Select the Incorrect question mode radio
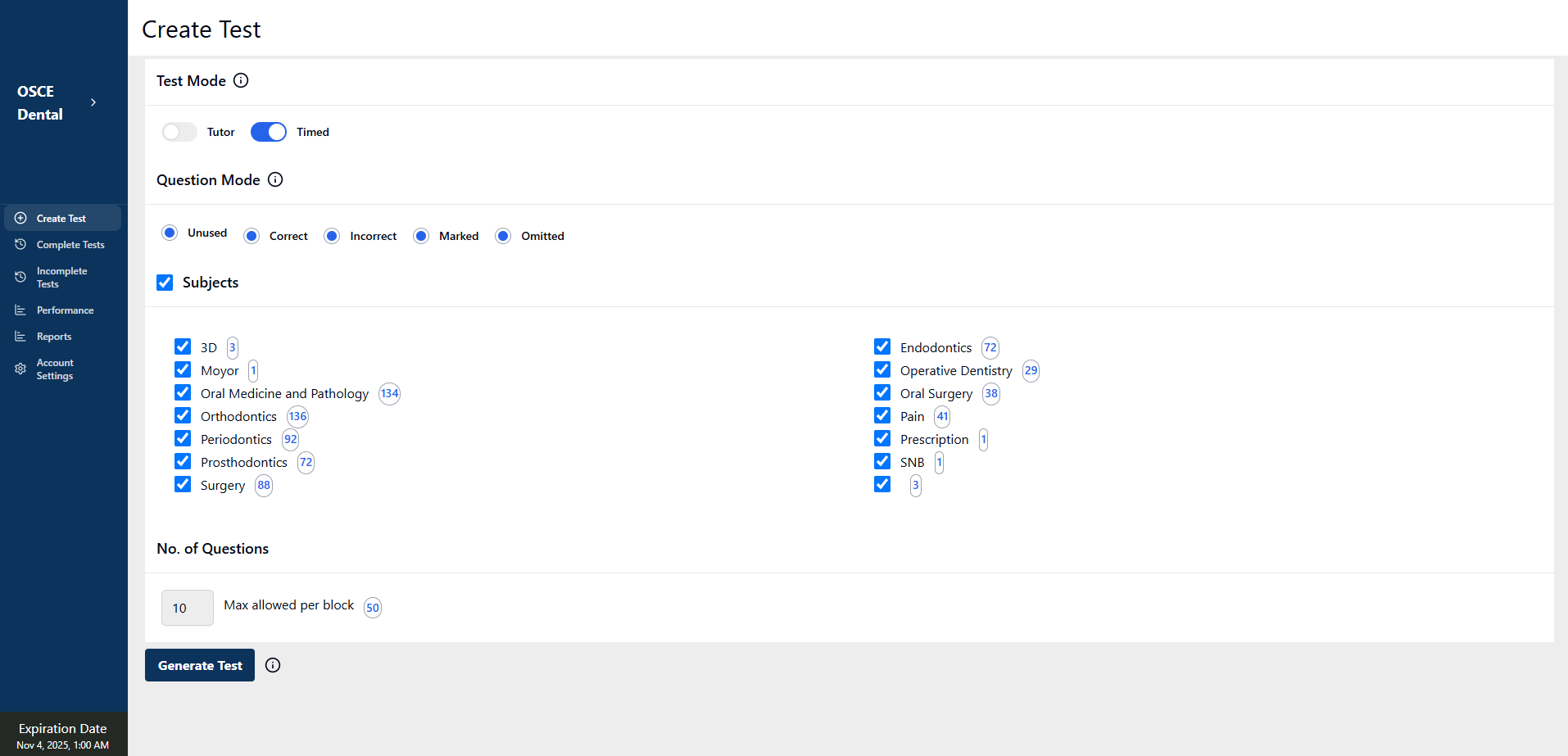Viewport: 1568px width, 756px height. click(332, 236)
